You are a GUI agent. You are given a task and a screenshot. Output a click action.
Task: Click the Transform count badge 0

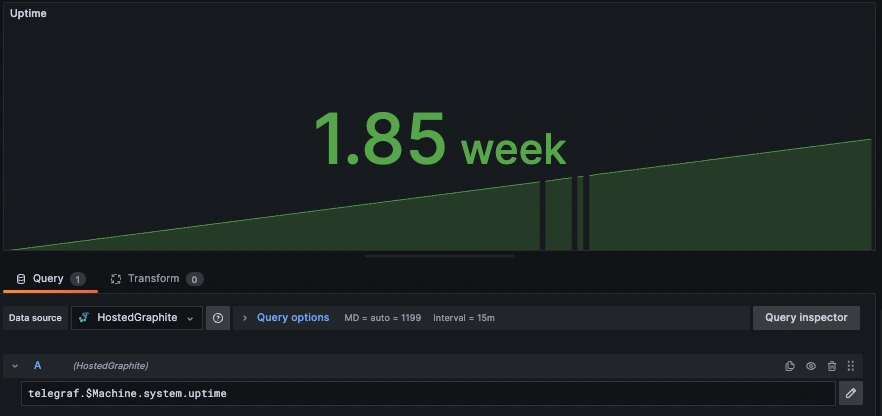pyautogui.click(x=195, y=279)
